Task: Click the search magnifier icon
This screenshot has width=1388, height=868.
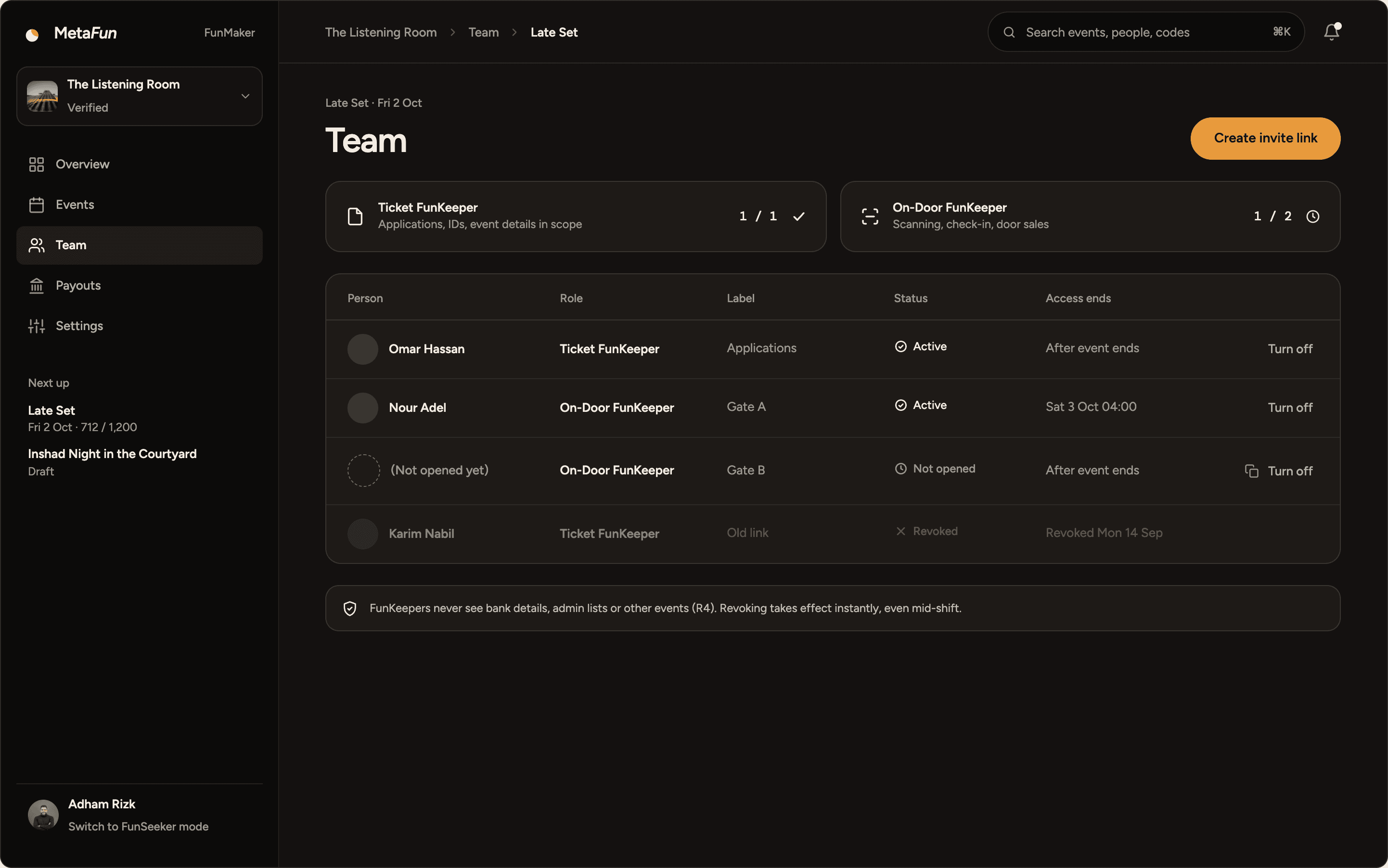Action: 1009,32
